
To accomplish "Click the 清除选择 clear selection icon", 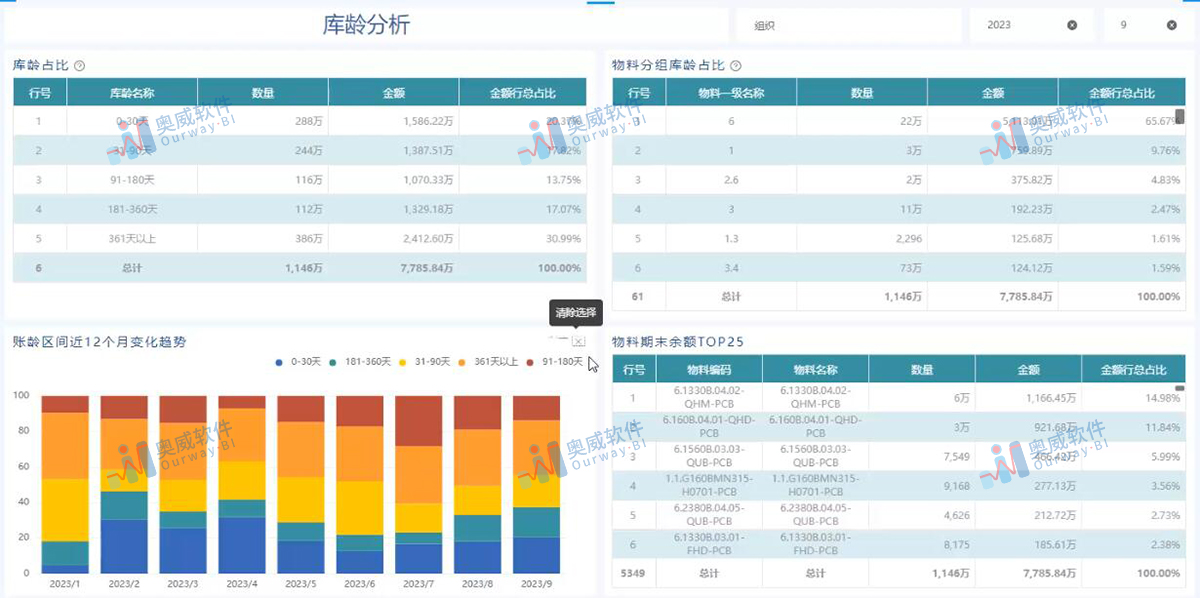I will [x=578, y=340].
